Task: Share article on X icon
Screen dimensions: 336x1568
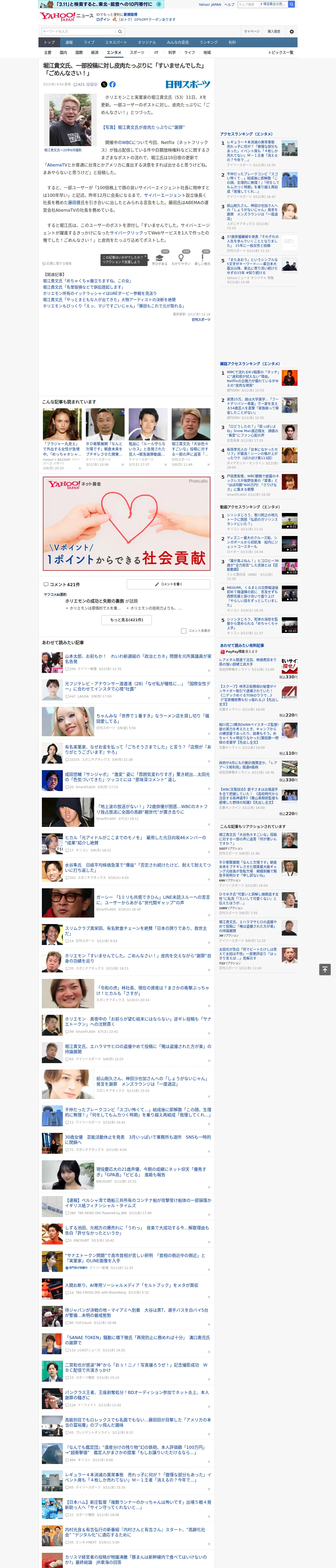Action: coord(104,85)
